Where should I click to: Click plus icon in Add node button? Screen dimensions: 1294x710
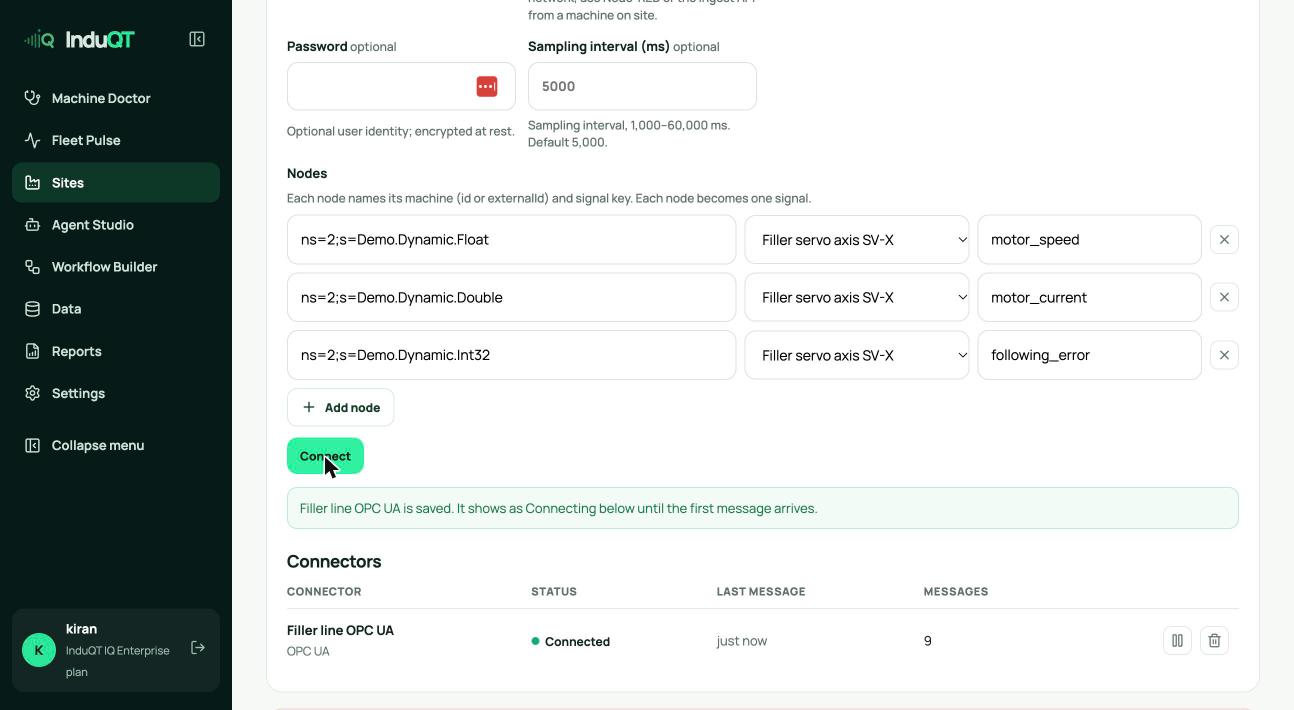tap(309, 407)
